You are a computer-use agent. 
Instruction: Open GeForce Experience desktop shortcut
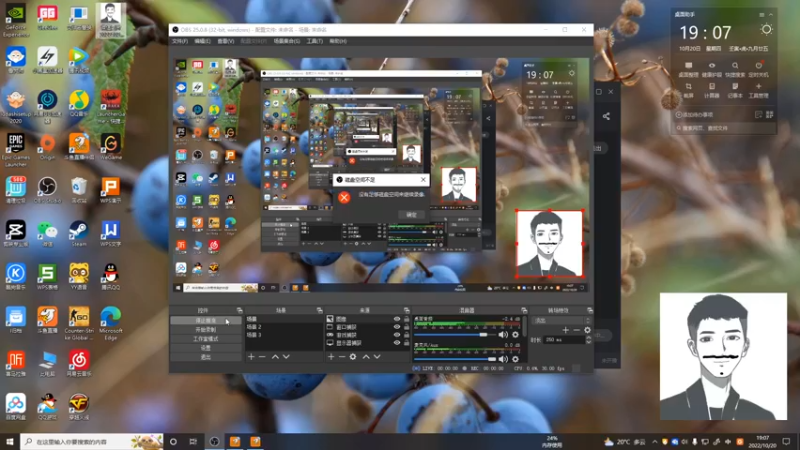coord(16,20)
